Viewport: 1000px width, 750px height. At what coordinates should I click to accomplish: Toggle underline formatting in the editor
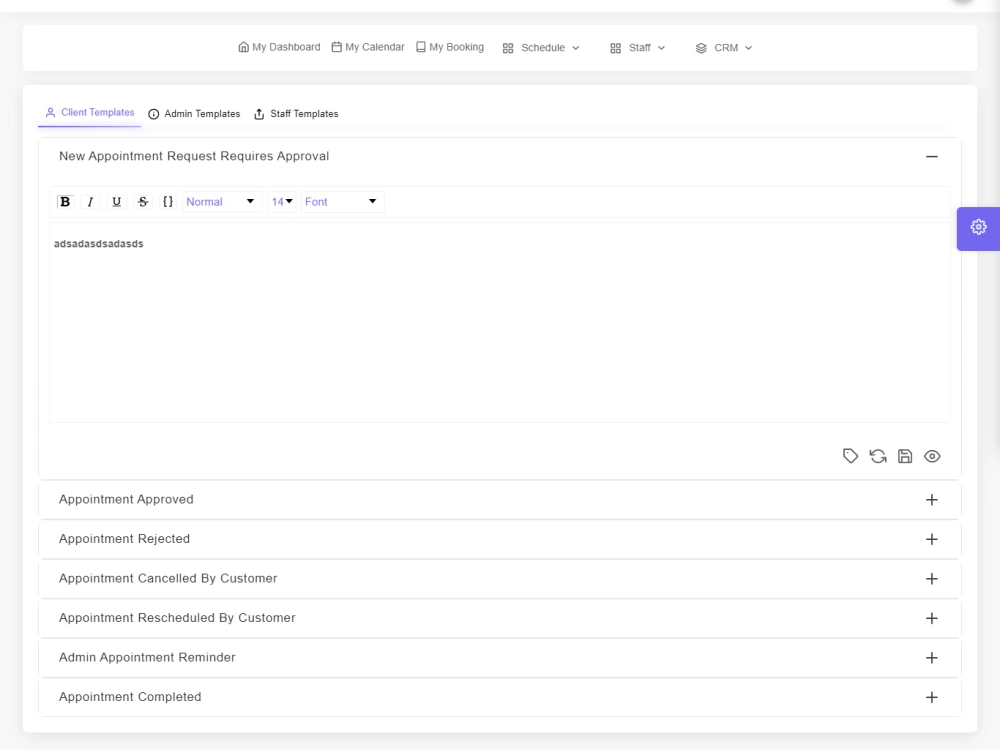117,202
